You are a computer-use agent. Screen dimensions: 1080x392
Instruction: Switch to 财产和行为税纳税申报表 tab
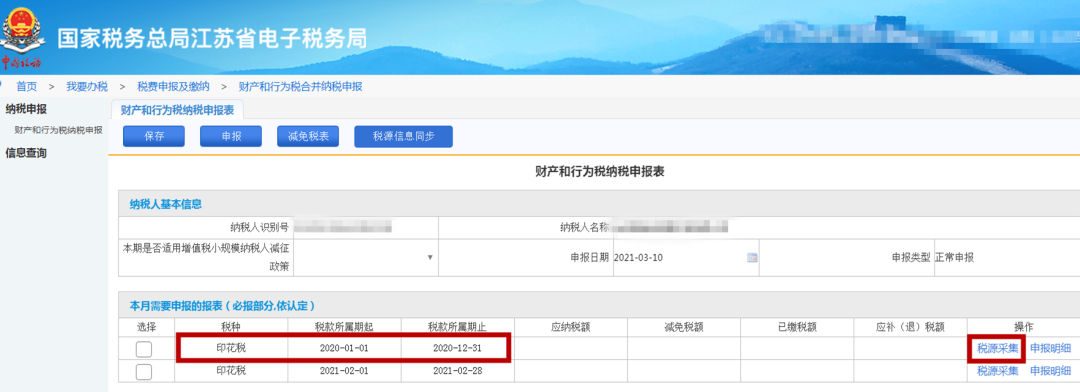click(x=177, y=110)
